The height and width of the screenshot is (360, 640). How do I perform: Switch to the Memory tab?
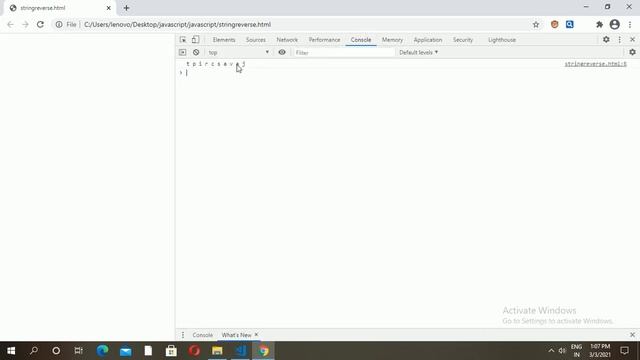click(x=392, y=40)
